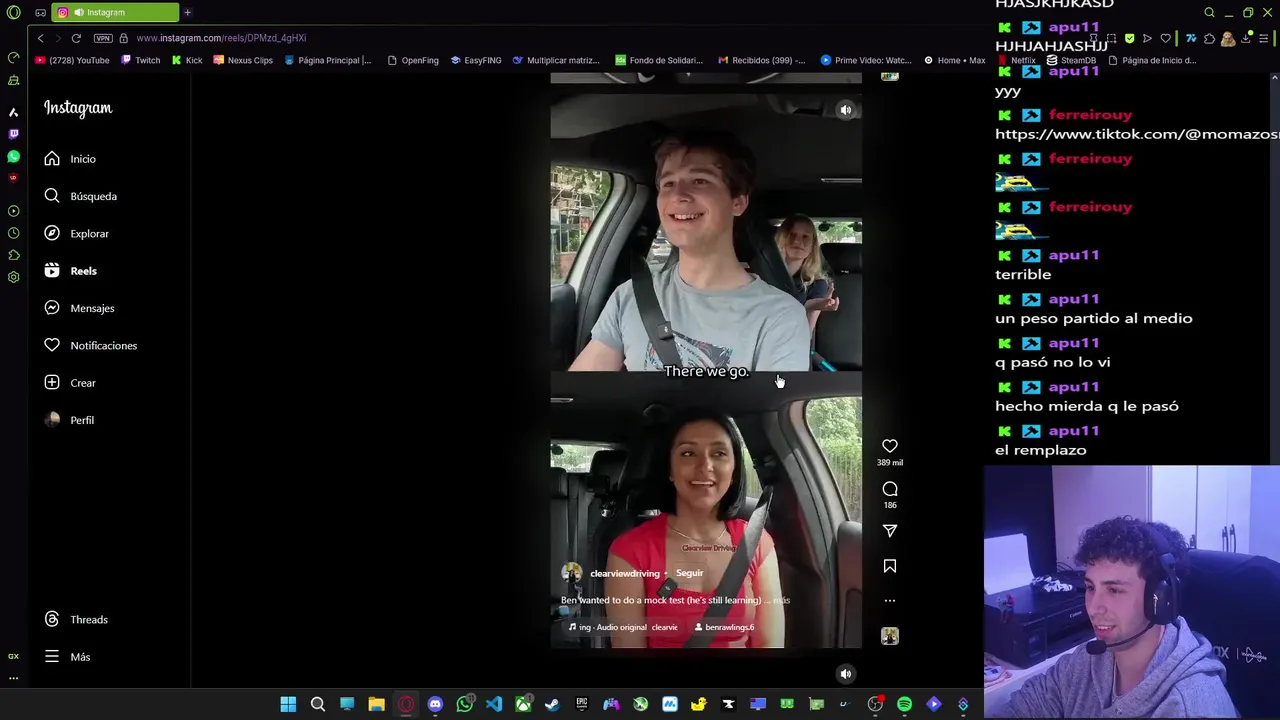Open Steam from the taskbar
1280x720 pixels.
point(552,704)
